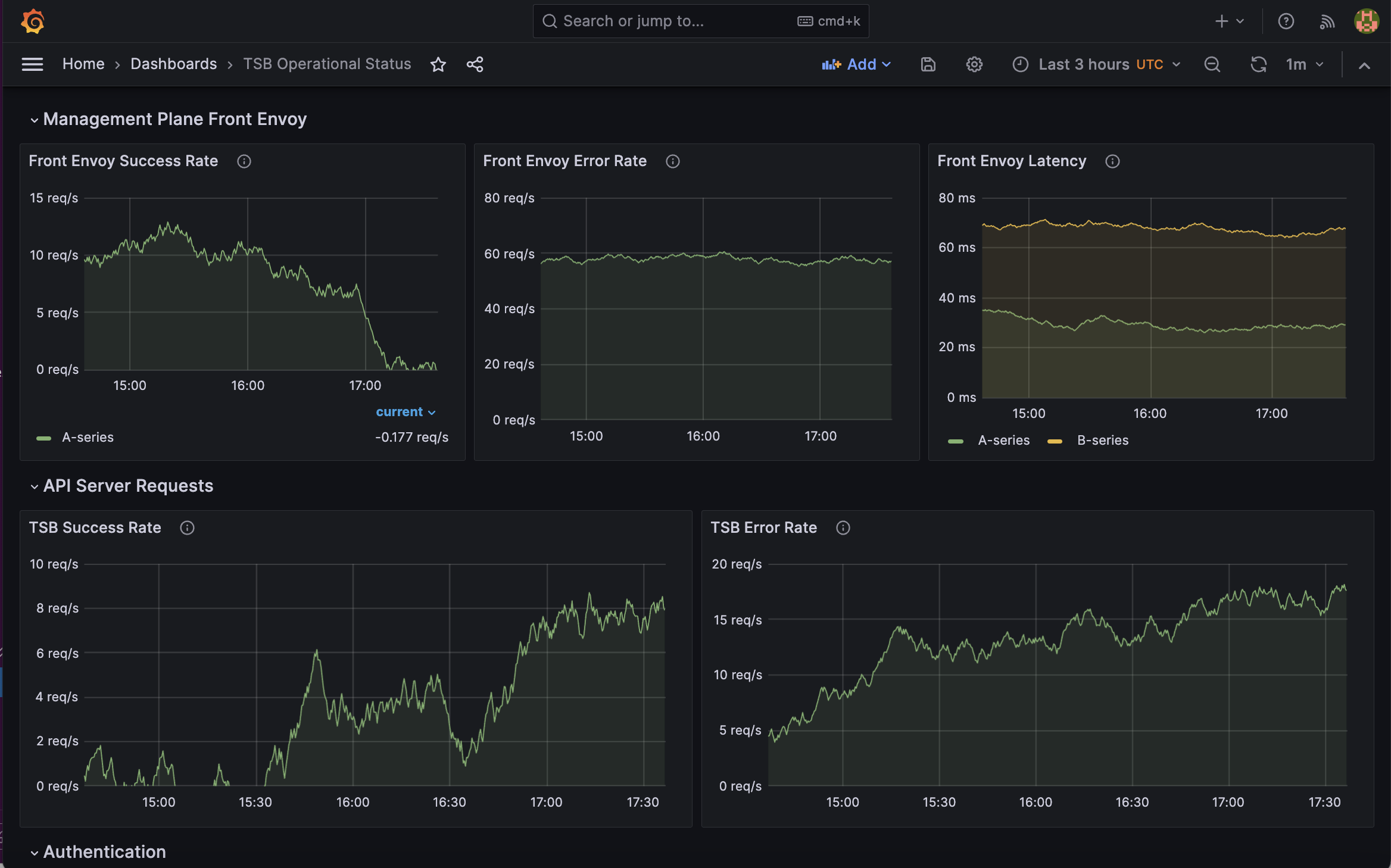Refresh the dashboard now
Viewport: 1391px width, 868px height.
coord(1258,64)
